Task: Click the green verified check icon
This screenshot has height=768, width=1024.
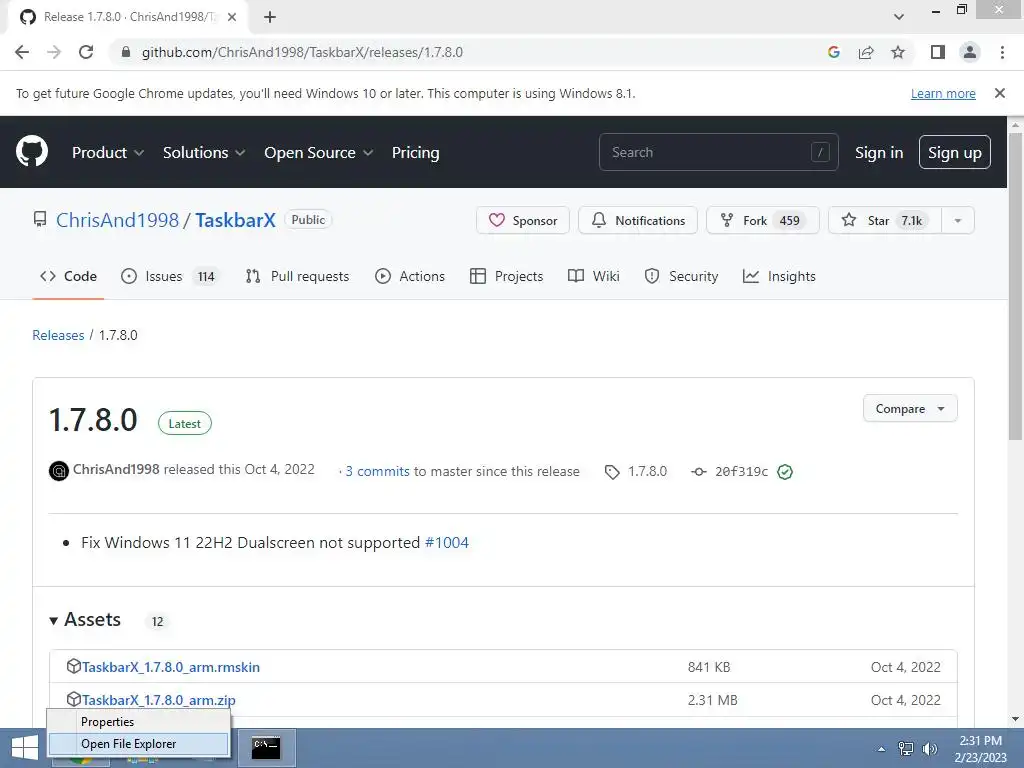Action: tap(785, 472)
